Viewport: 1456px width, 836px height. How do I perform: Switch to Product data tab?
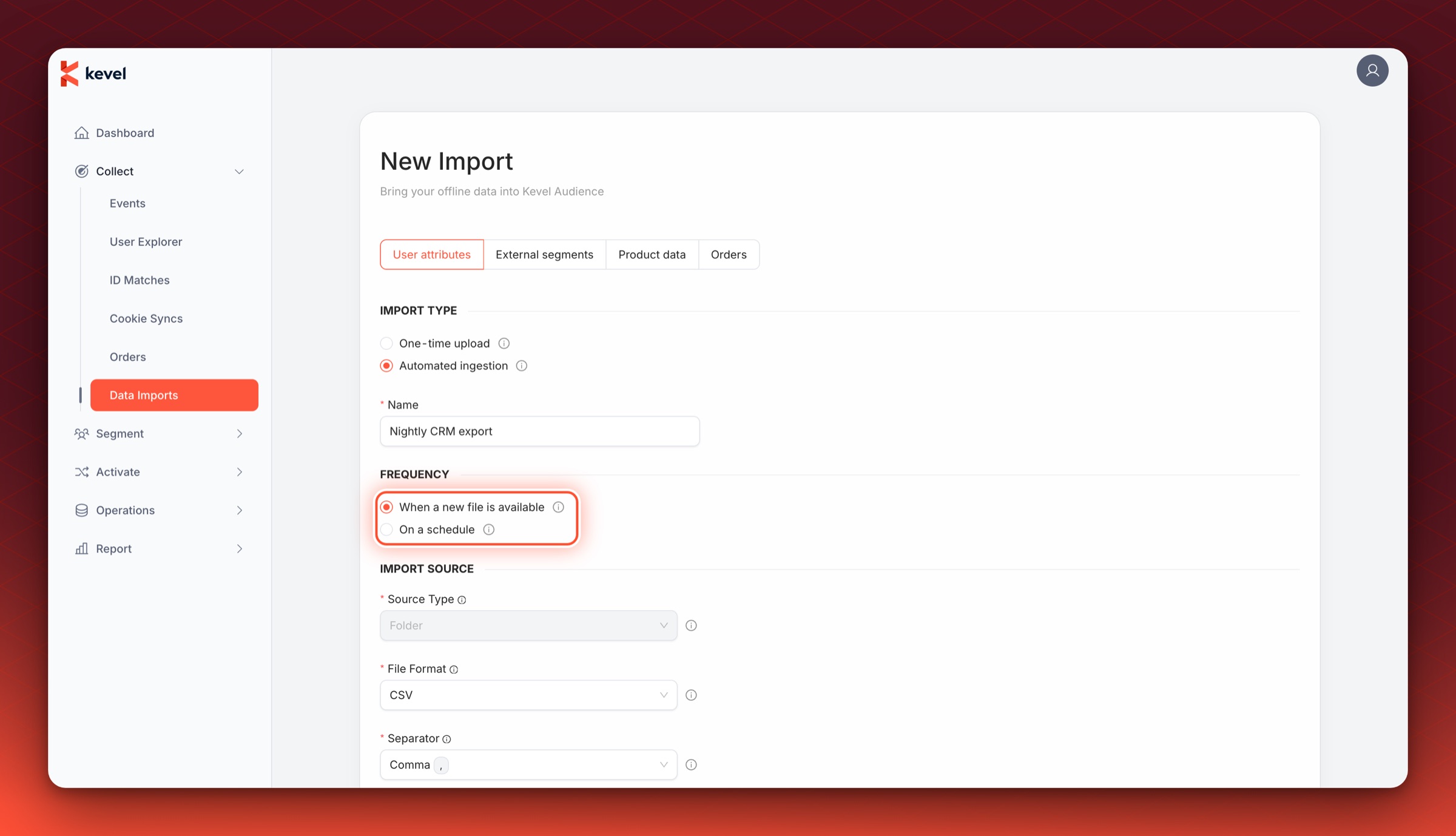pos(652,255)
